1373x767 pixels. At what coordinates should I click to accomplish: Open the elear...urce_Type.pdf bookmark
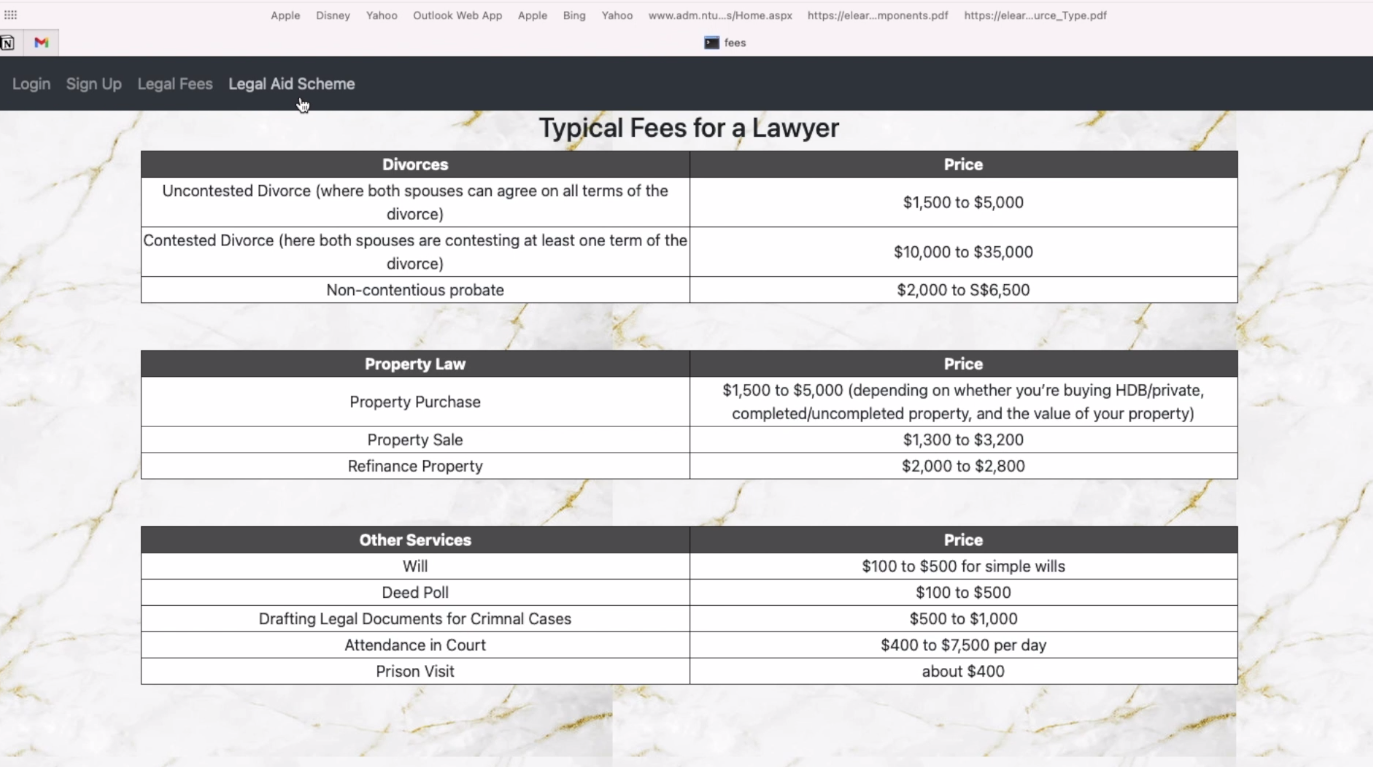tap(1035, 15)
